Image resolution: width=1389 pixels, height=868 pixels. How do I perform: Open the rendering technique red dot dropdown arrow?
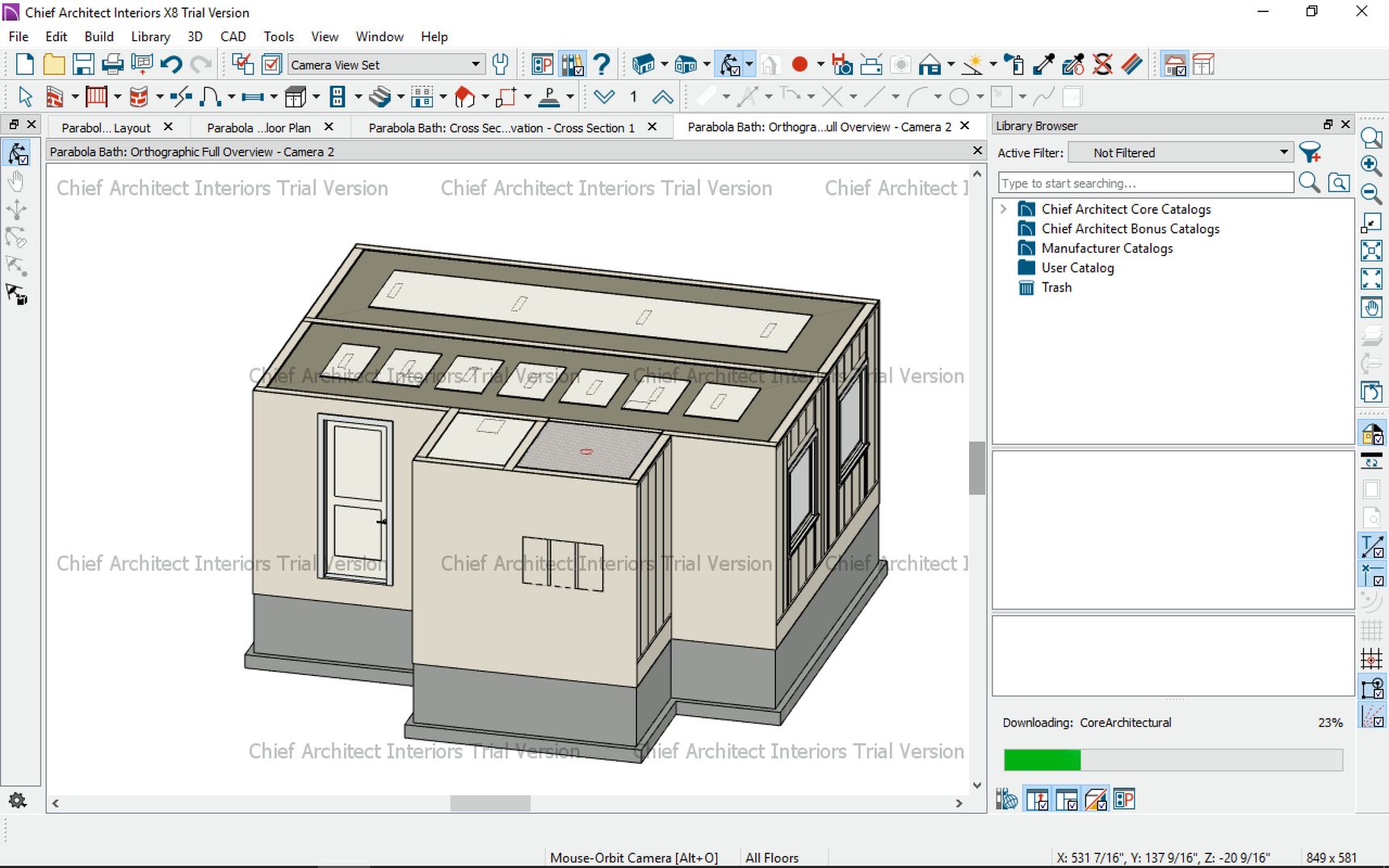(x=820, y=64)
